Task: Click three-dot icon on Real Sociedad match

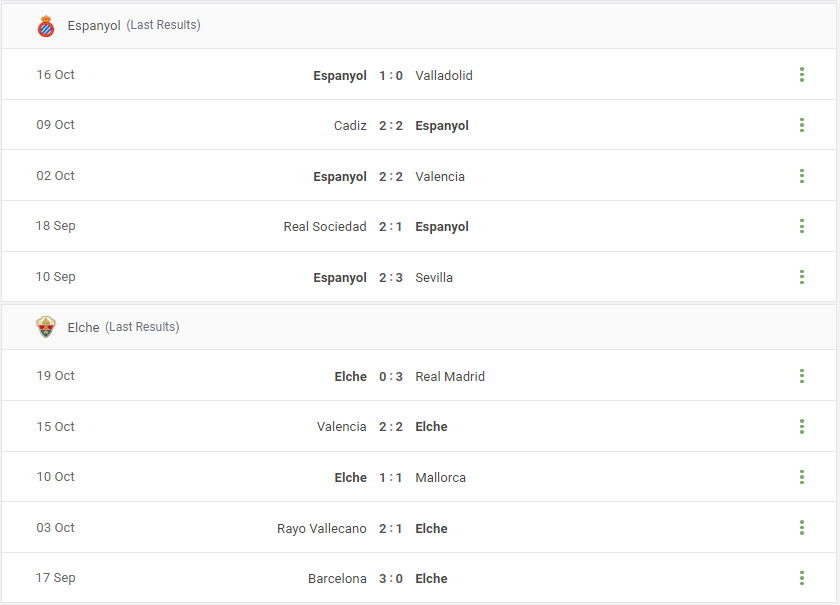Action: click(801, 226)
